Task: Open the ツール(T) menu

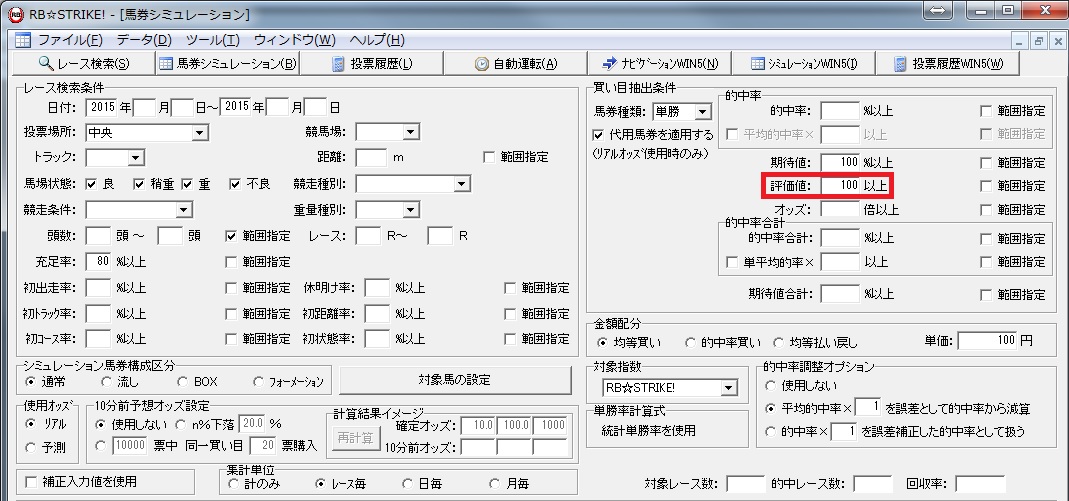Action: tap(212, 40)
